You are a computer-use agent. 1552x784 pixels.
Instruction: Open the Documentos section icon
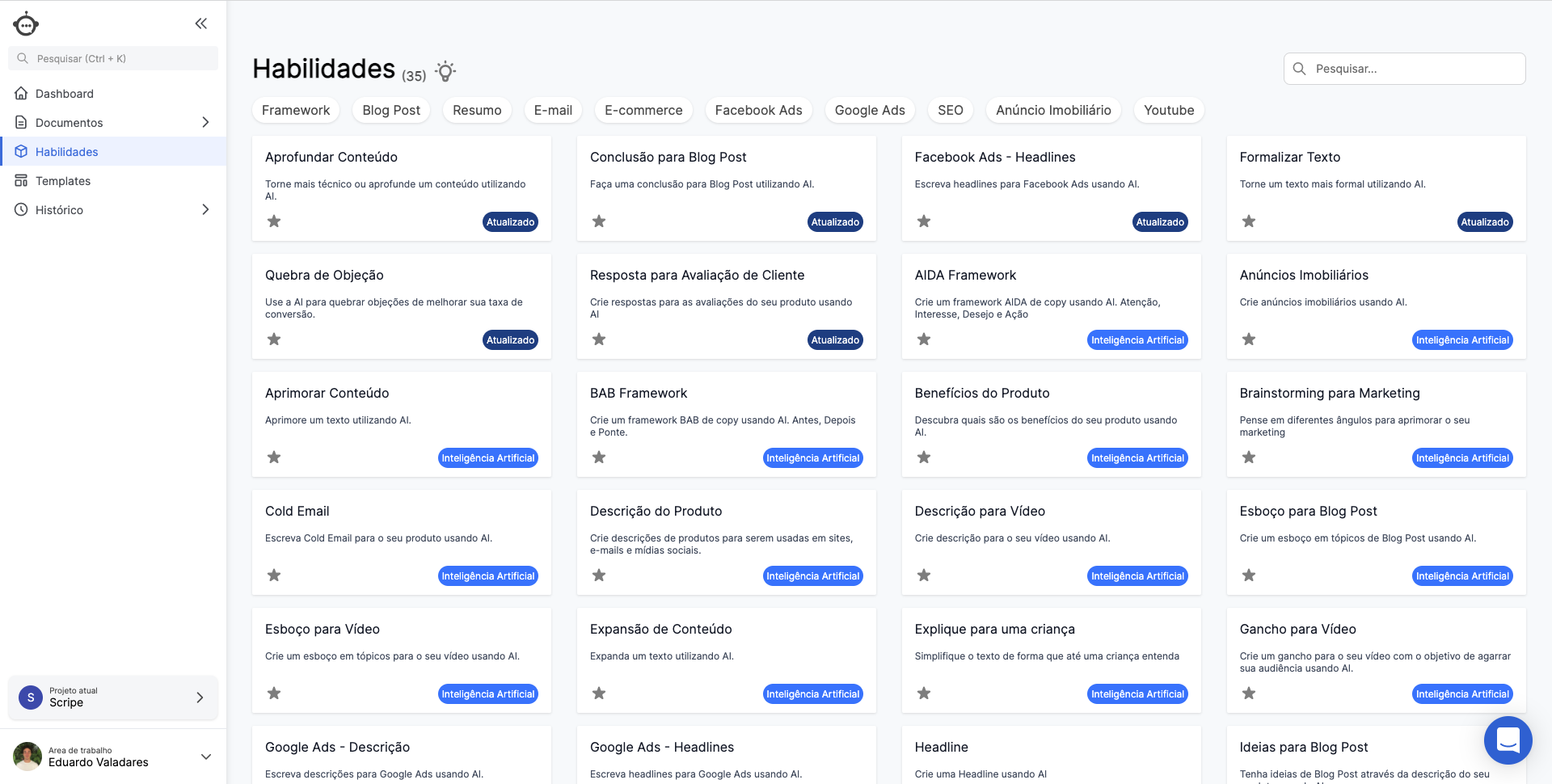tap(22, 122)
